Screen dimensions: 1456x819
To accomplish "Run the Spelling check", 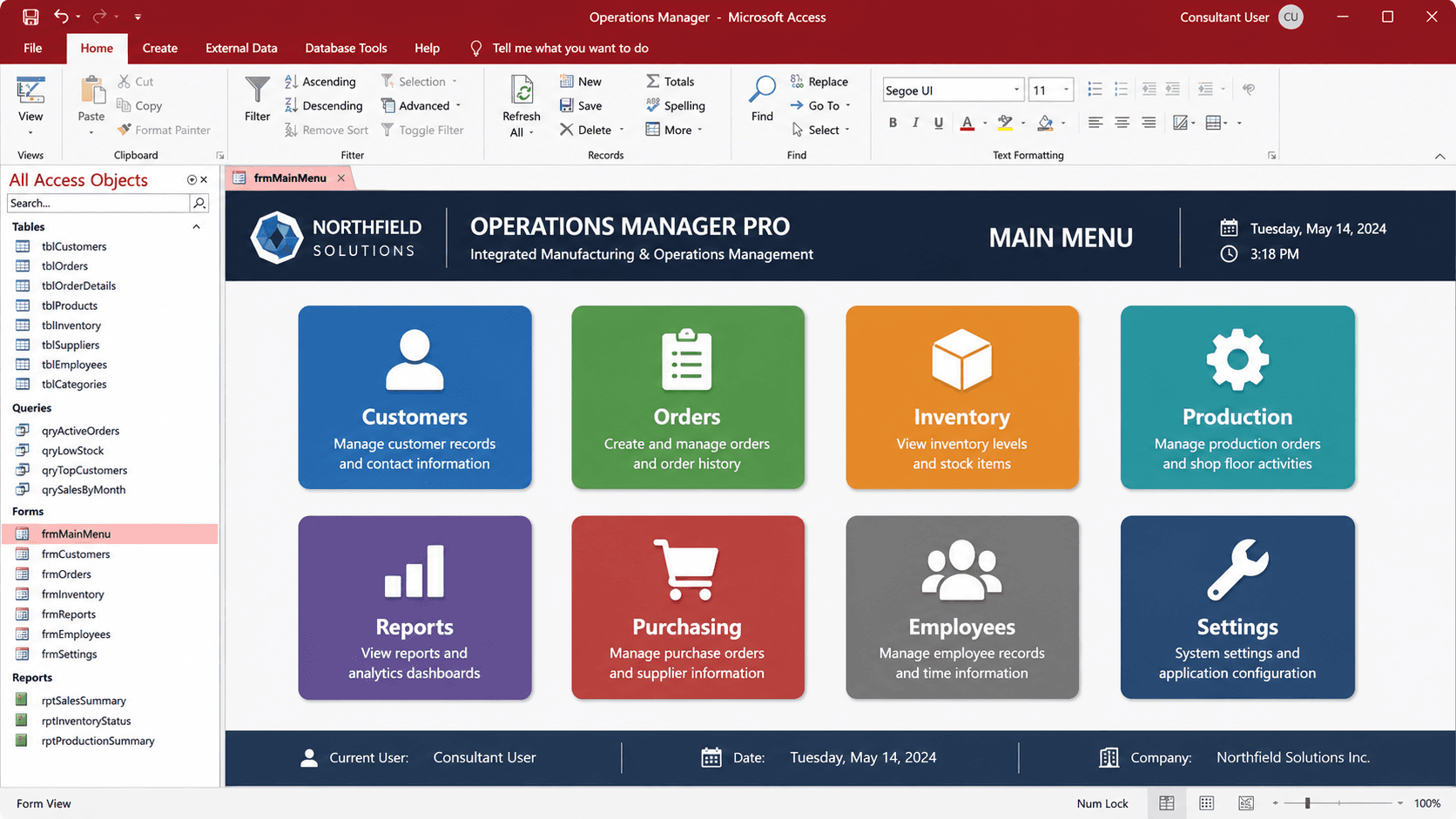I will (675, 105).
